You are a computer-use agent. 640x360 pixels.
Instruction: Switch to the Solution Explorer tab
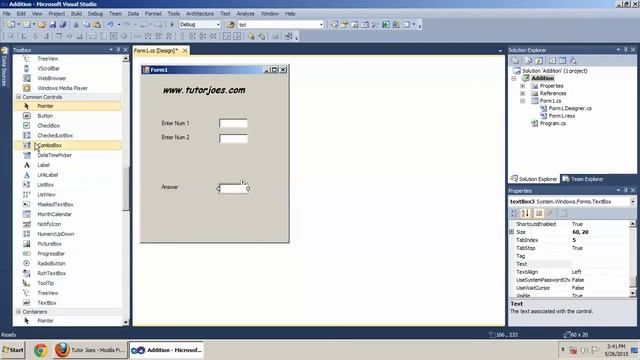pyautogui.click(x=534, y=179)
